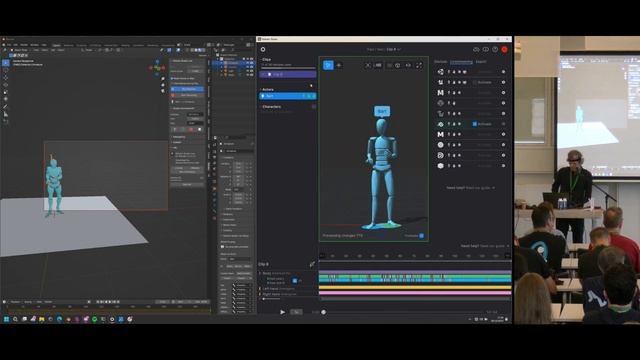Click Blender's viewport navigation gizmo
The width and height of the screenshot is (640, 360).
coord(157,68)
